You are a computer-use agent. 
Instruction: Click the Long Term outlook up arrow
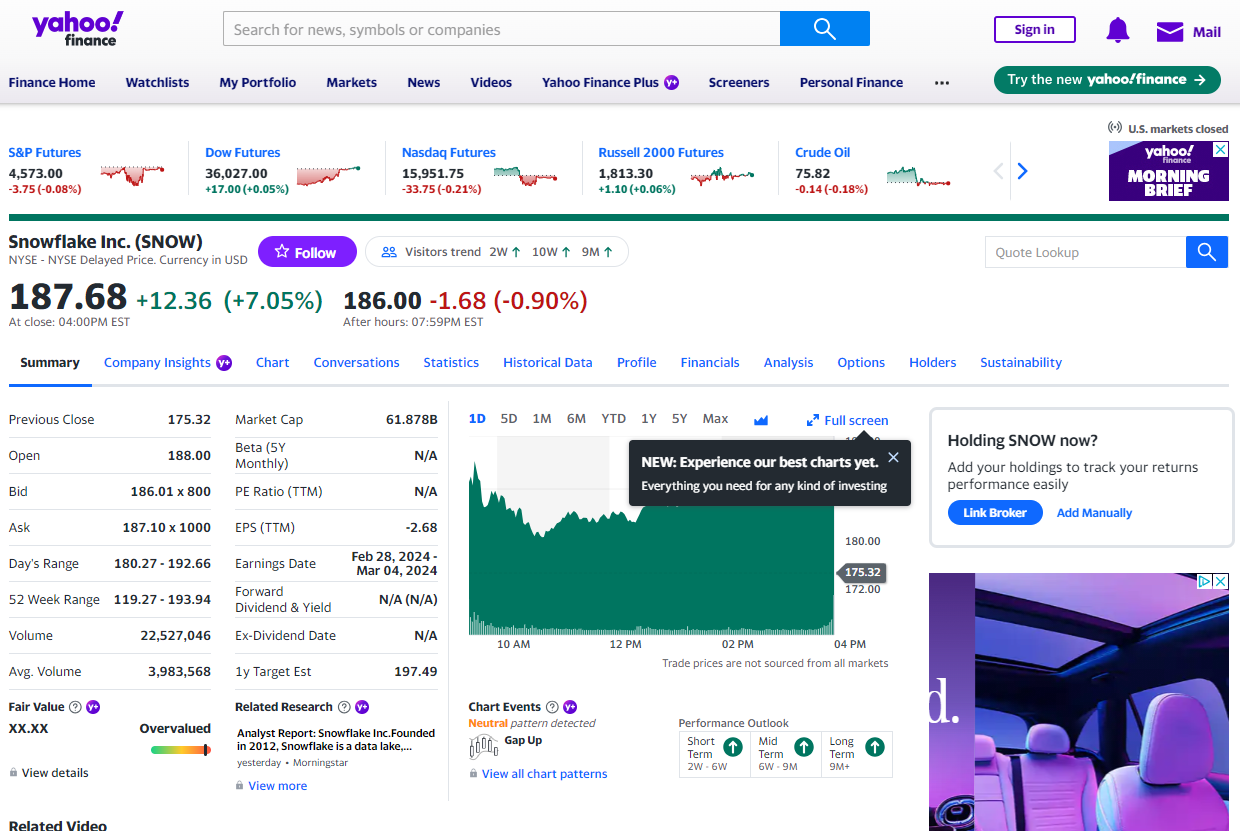point(875,747)
